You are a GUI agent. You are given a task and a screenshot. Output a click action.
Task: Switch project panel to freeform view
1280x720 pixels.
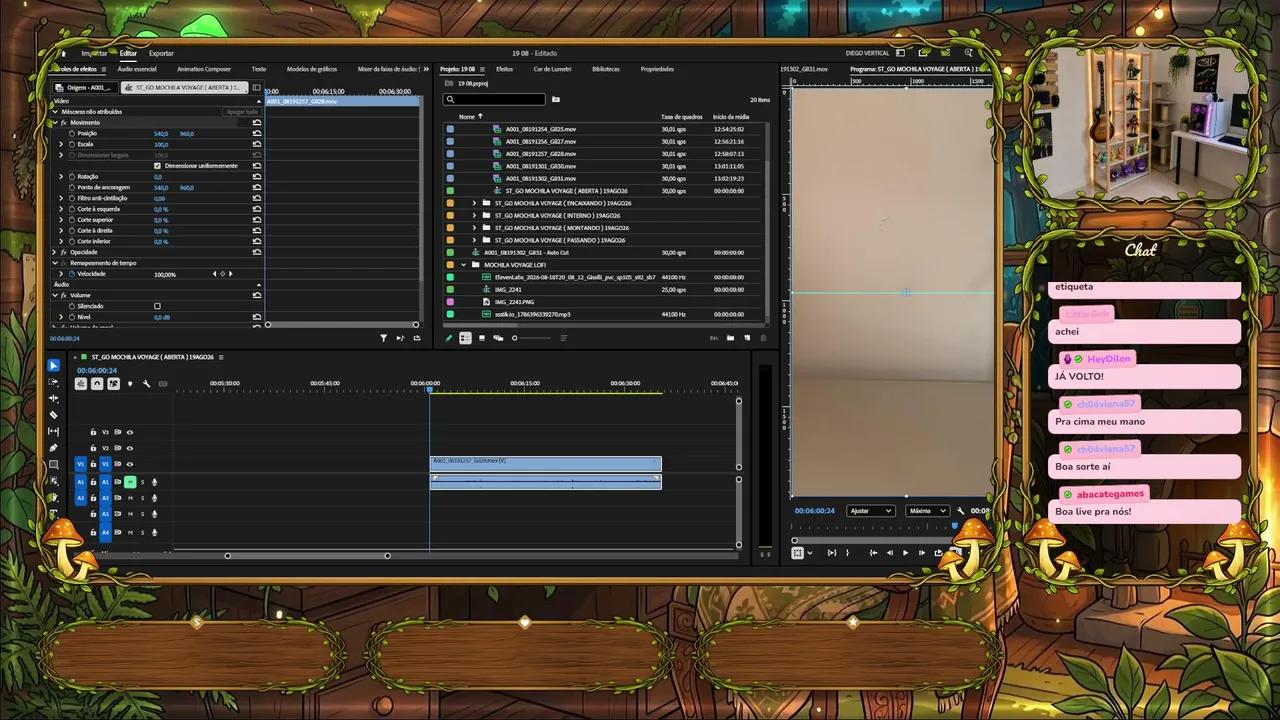(x=498, y=338)
